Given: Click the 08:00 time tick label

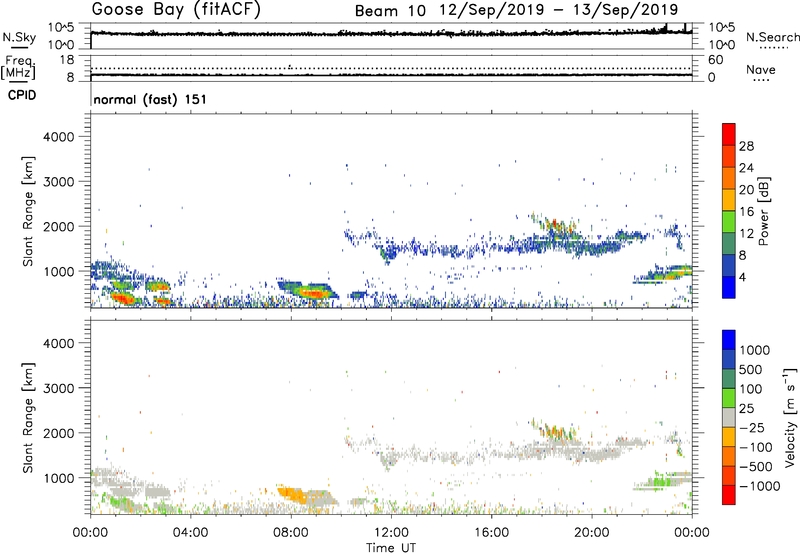Looking at the screenshot, I should [290, 533].
